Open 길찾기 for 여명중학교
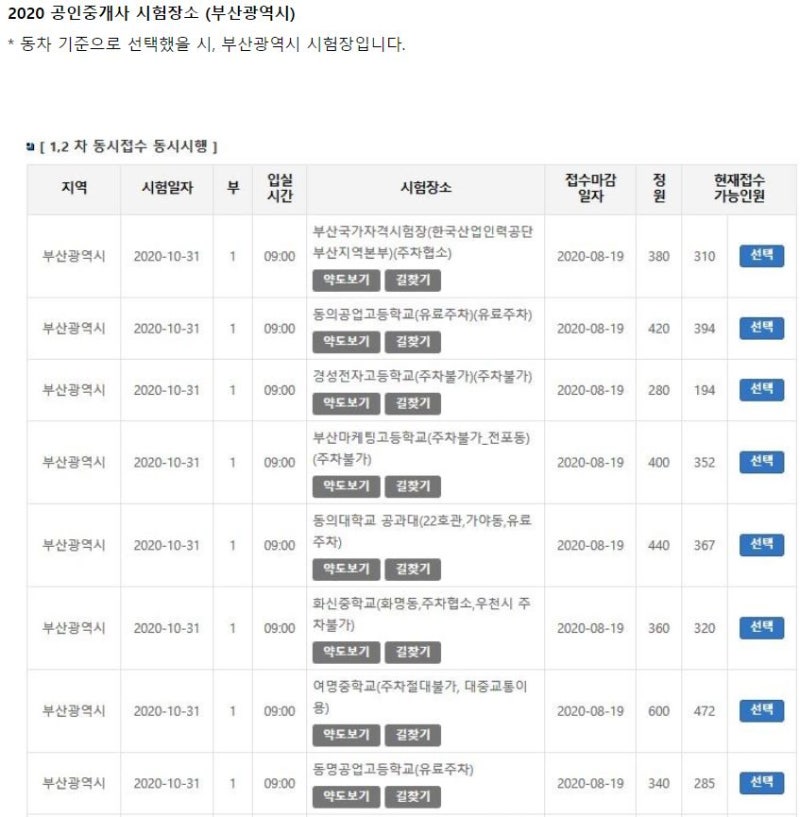 tap(413, 735)
